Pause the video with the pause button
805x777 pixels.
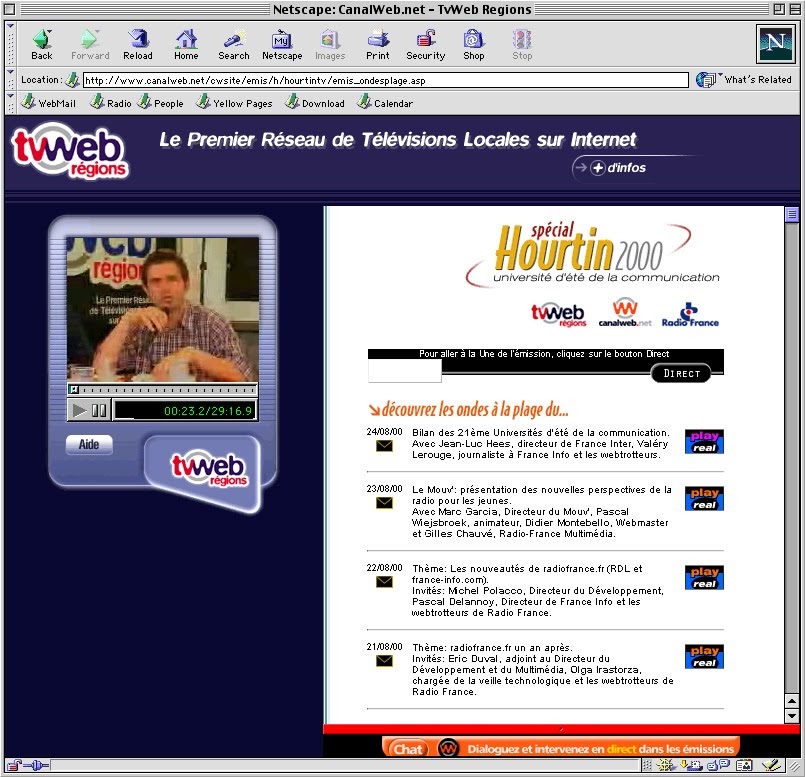99,410
